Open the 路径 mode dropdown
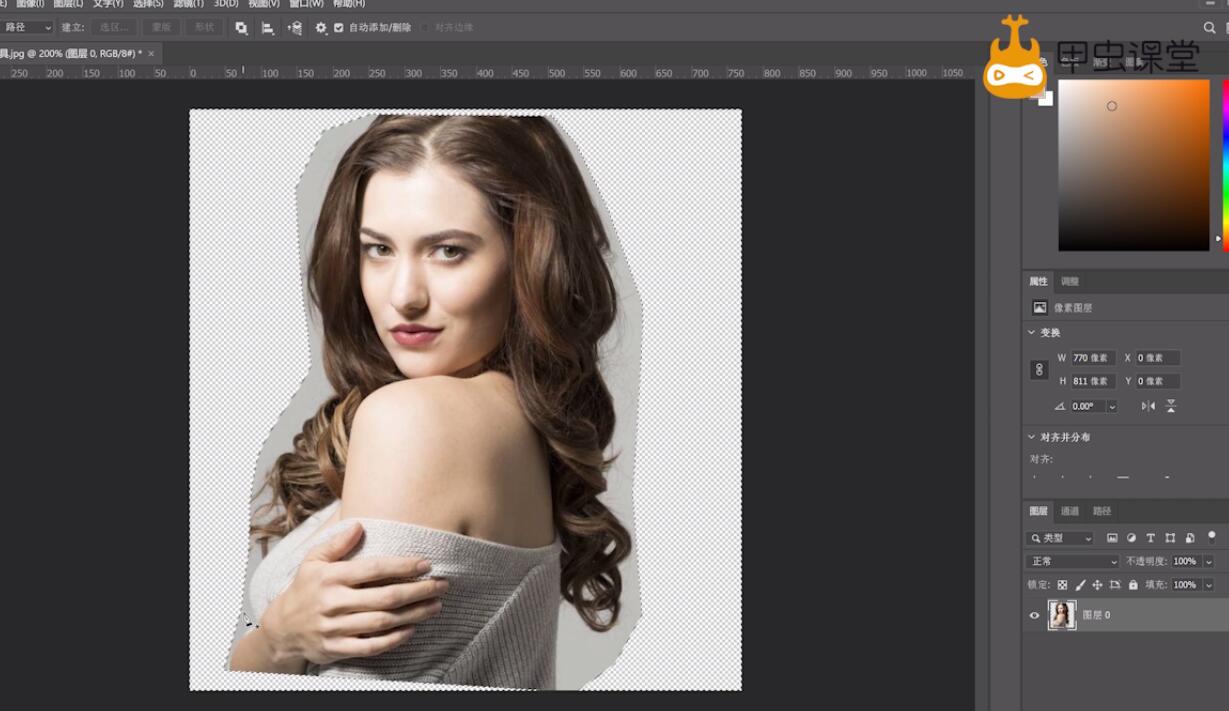The height and width of the screenshot is (711, 1229). click(27, 28)
